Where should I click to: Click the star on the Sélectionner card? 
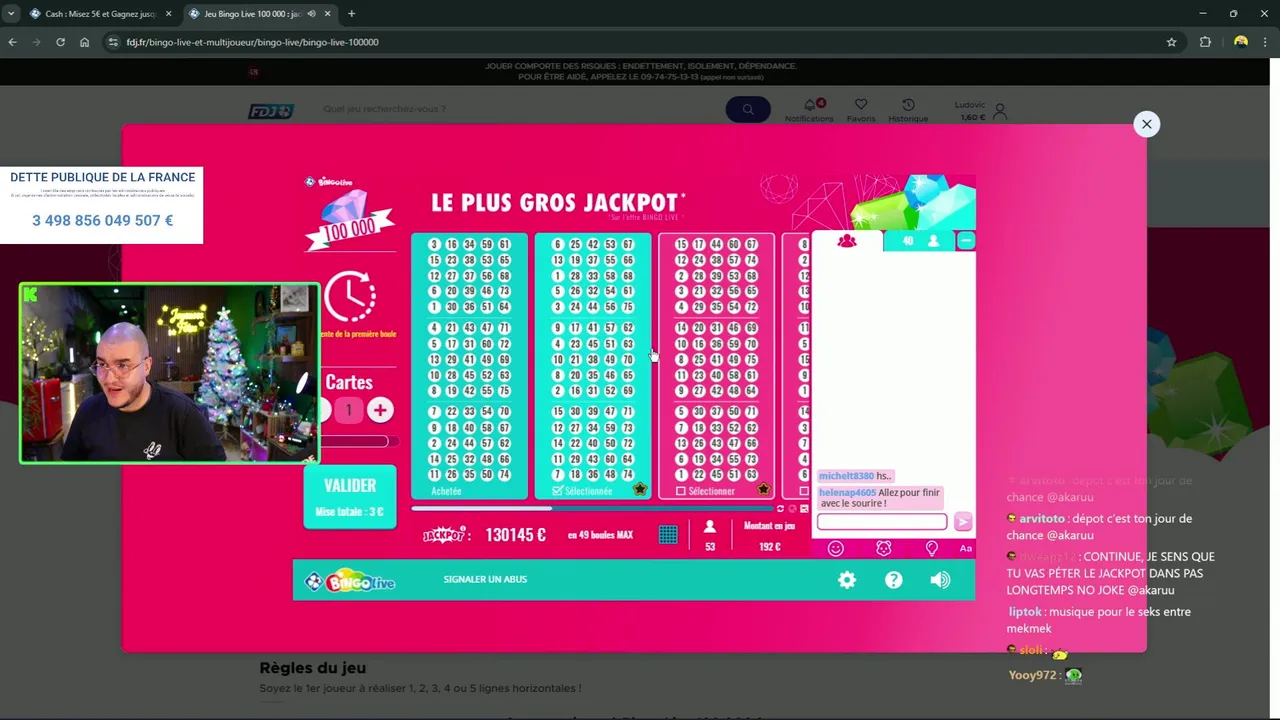pos(763,490)
